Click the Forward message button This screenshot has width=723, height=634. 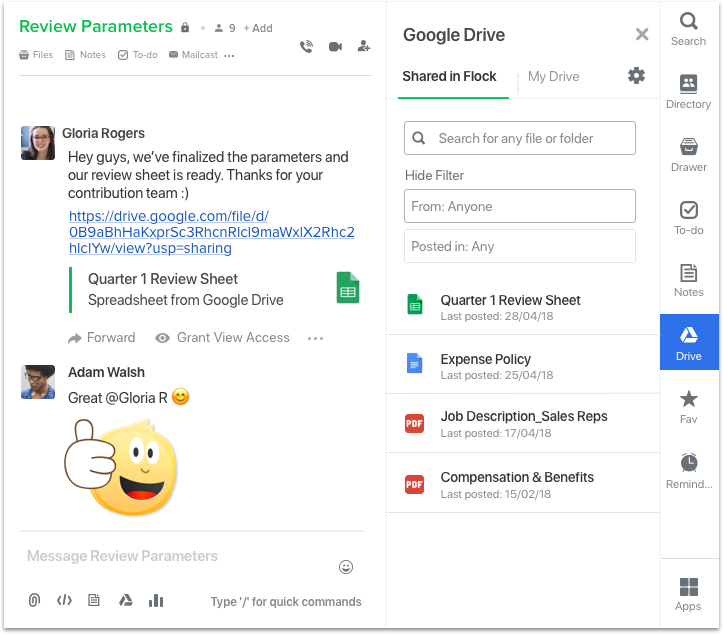[101, 338]
